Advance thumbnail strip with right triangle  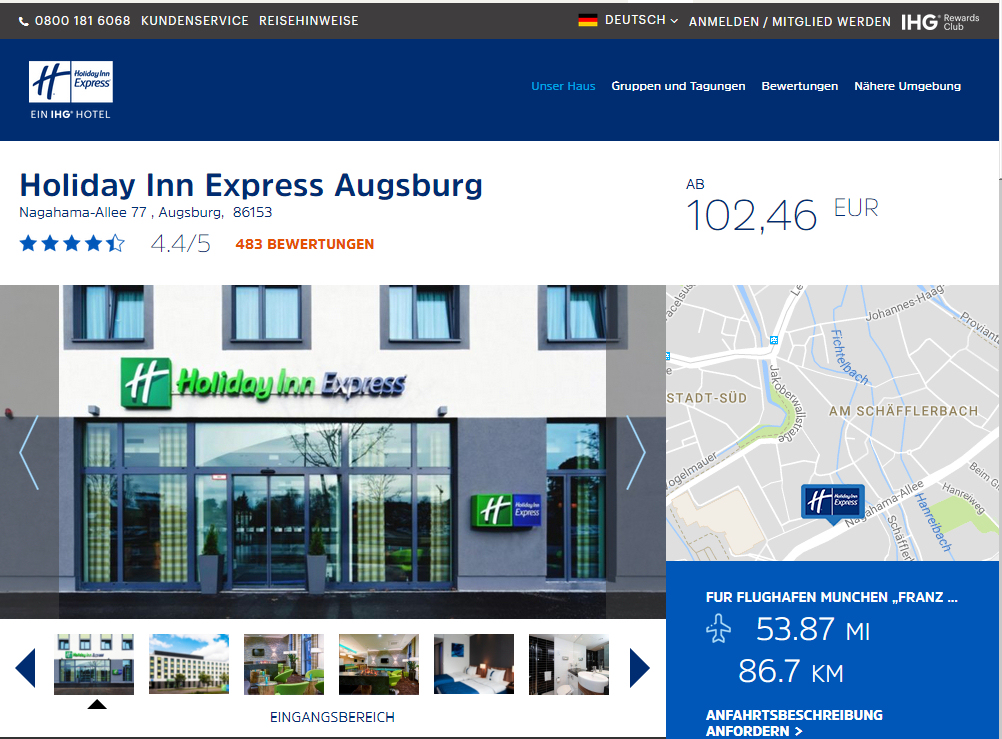click(x=640, y=668)
